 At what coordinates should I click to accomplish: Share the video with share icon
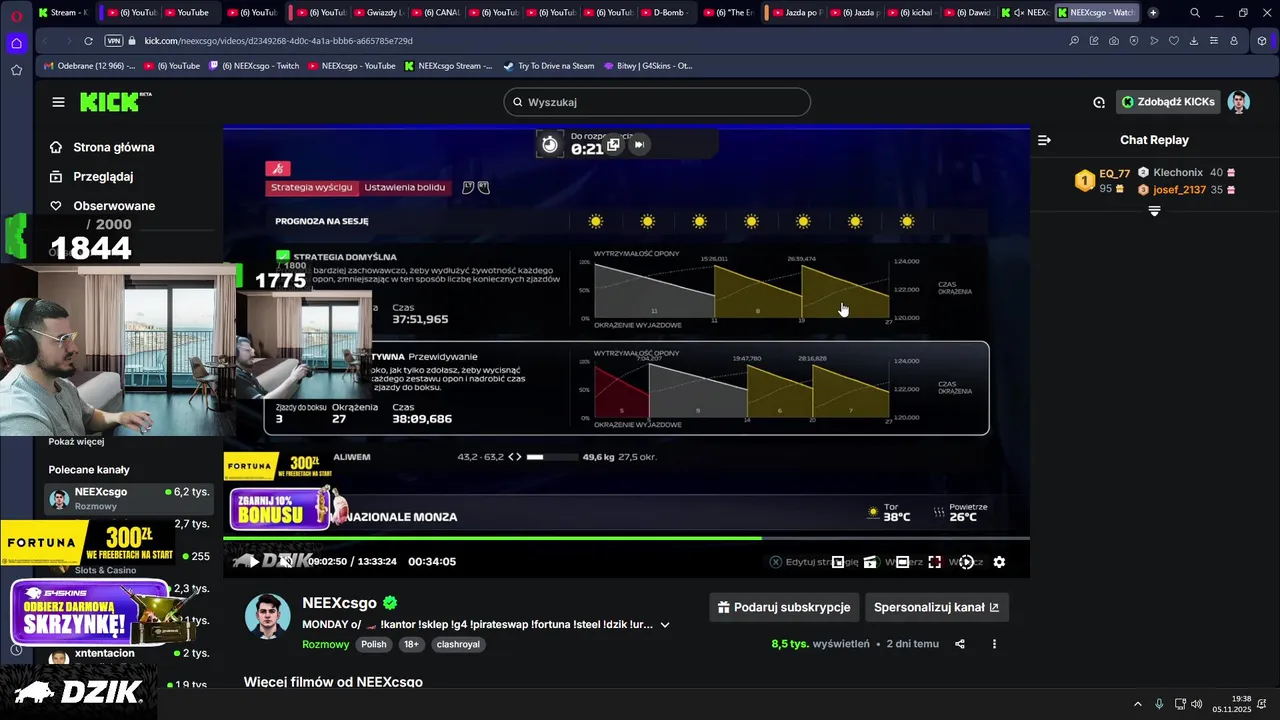click(960, 644)
